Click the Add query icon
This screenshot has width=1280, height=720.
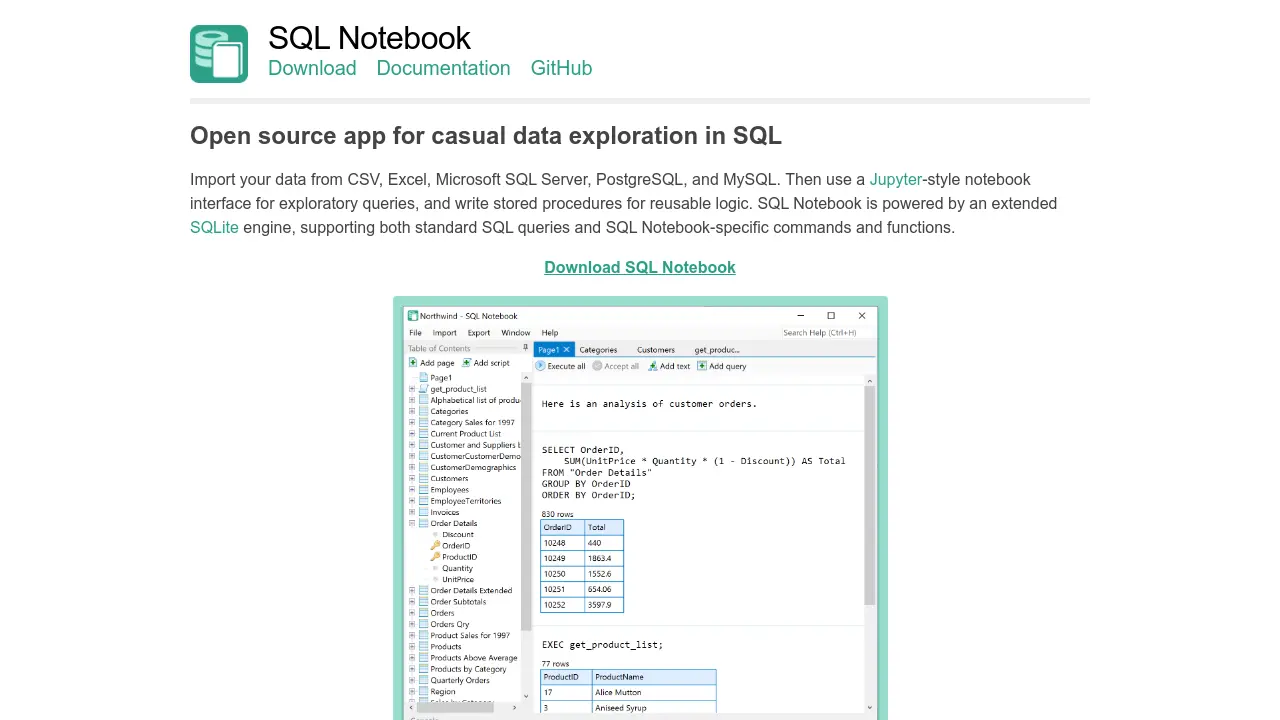(702, 366)
